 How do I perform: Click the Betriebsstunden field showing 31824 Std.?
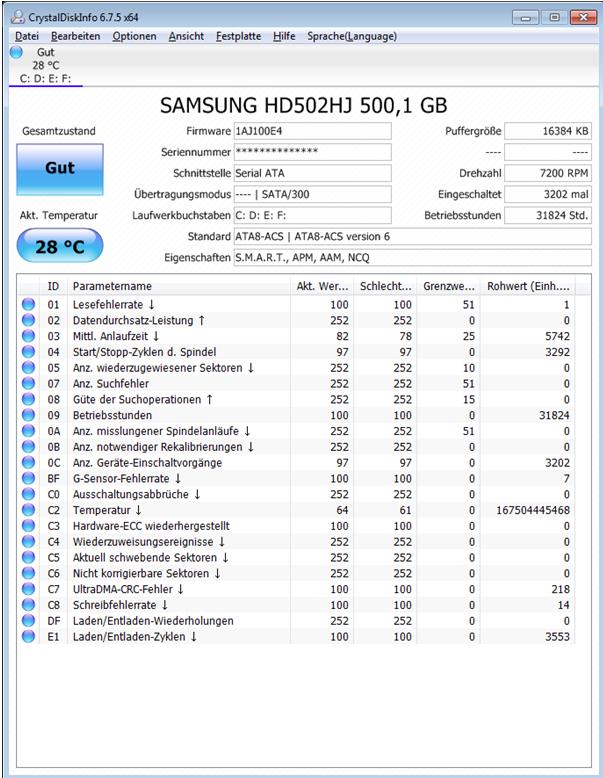point(548,215)
